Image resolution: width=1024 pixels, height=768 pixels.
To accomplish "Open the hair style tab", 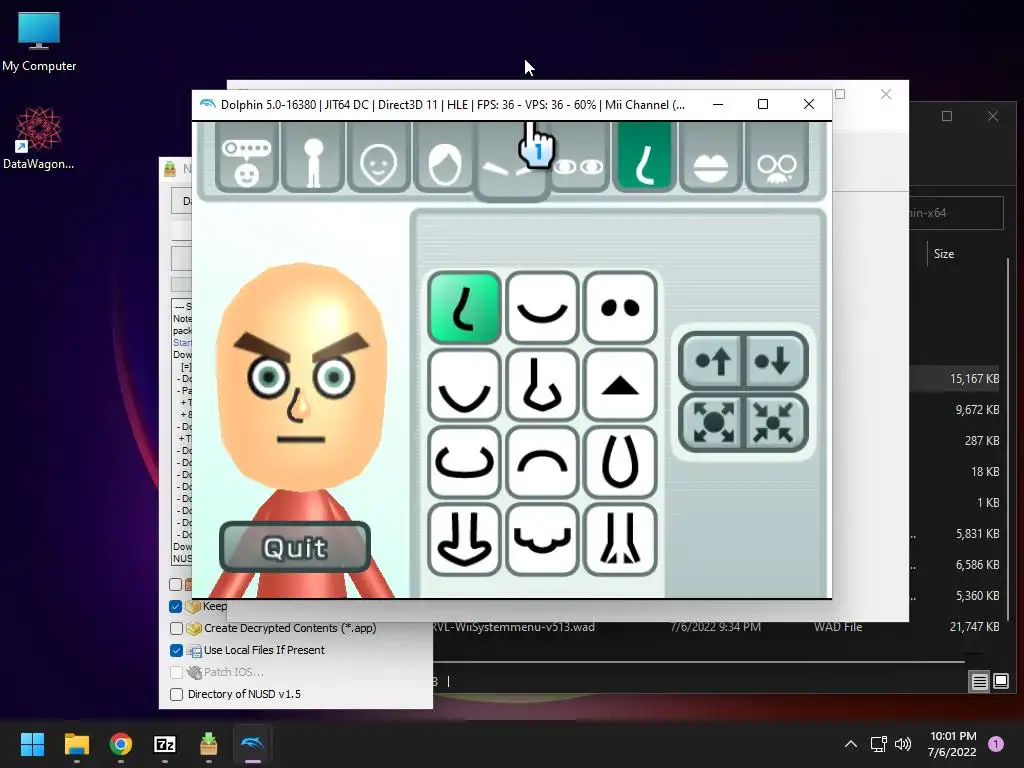I will tap(445, 159).
